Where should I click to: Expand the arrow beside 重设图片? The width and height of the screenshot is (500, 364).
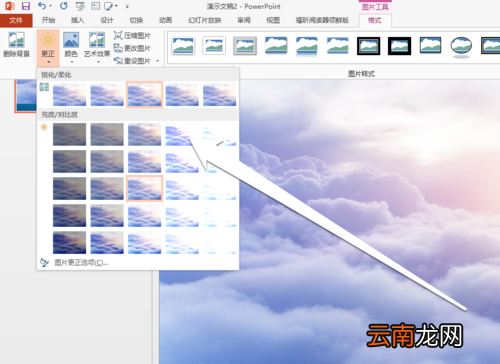[x=157, y=61]
